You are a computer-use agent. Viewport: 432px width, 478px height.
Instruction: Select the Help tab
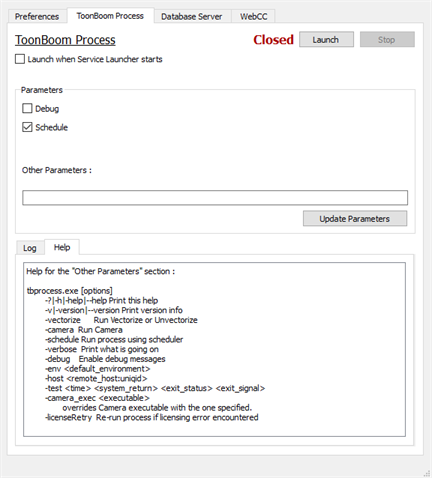click(x=62, y=247)
